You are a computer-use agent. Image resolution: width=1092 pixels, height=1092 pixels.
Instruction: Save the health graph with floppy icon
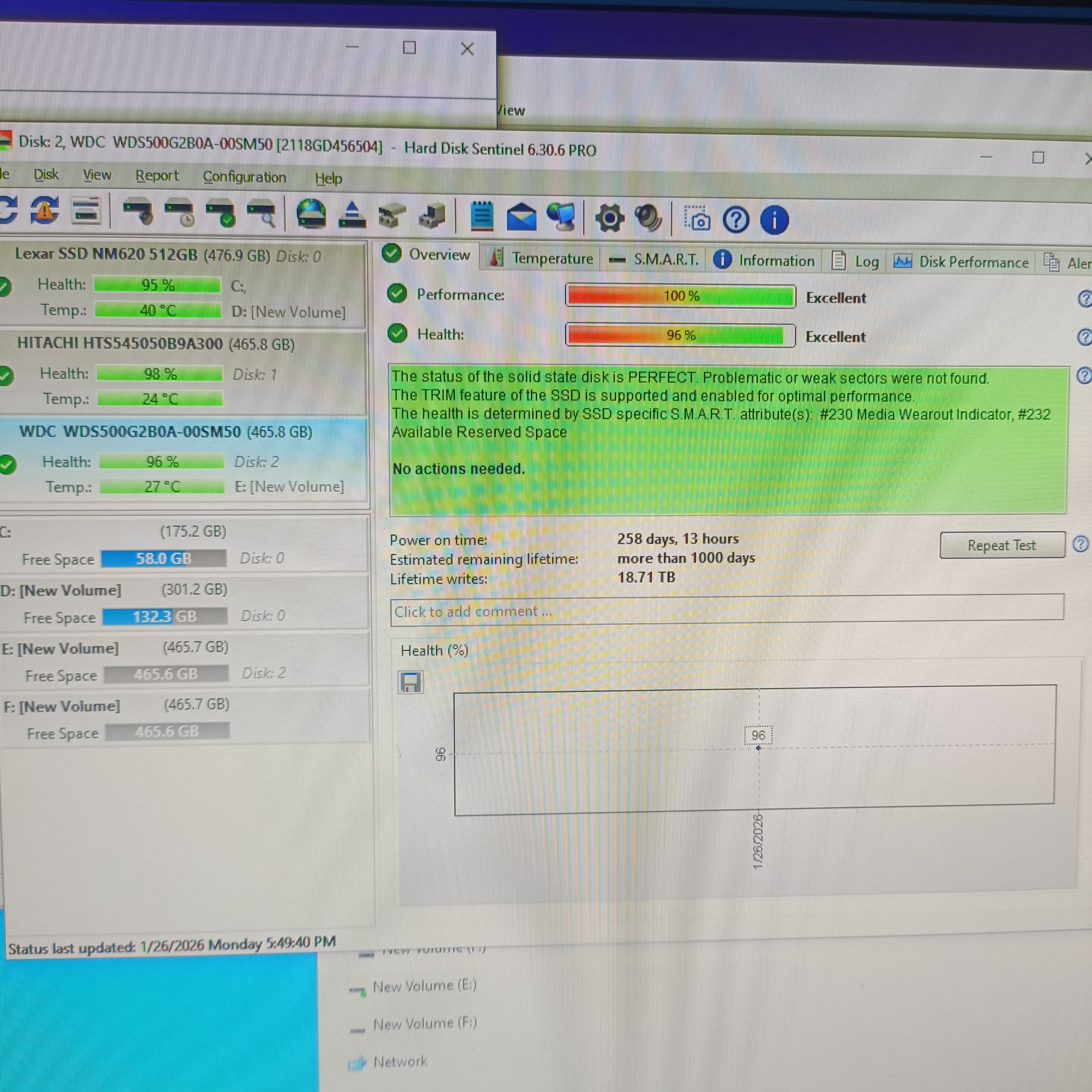(x=410, y=683)
